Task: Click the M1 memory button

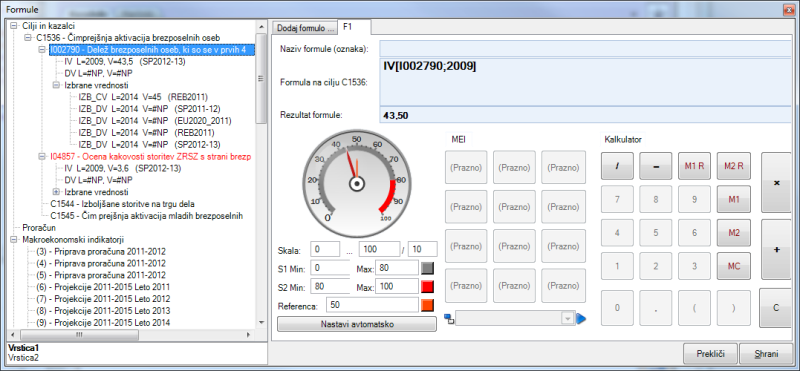Action: point(734,199)
